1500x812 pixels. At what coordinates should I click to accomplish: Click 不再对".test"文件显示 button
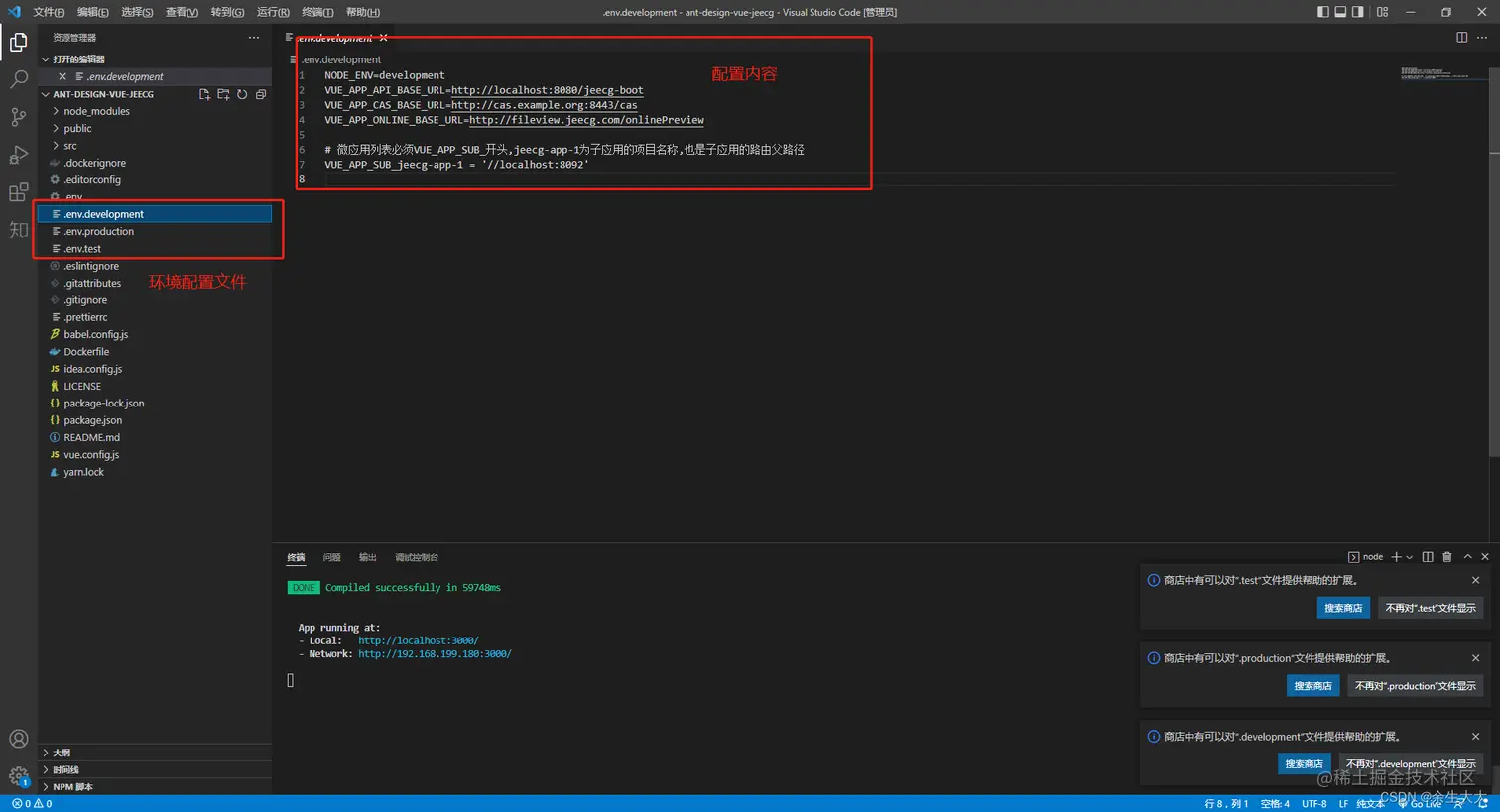pos(1431,608)
